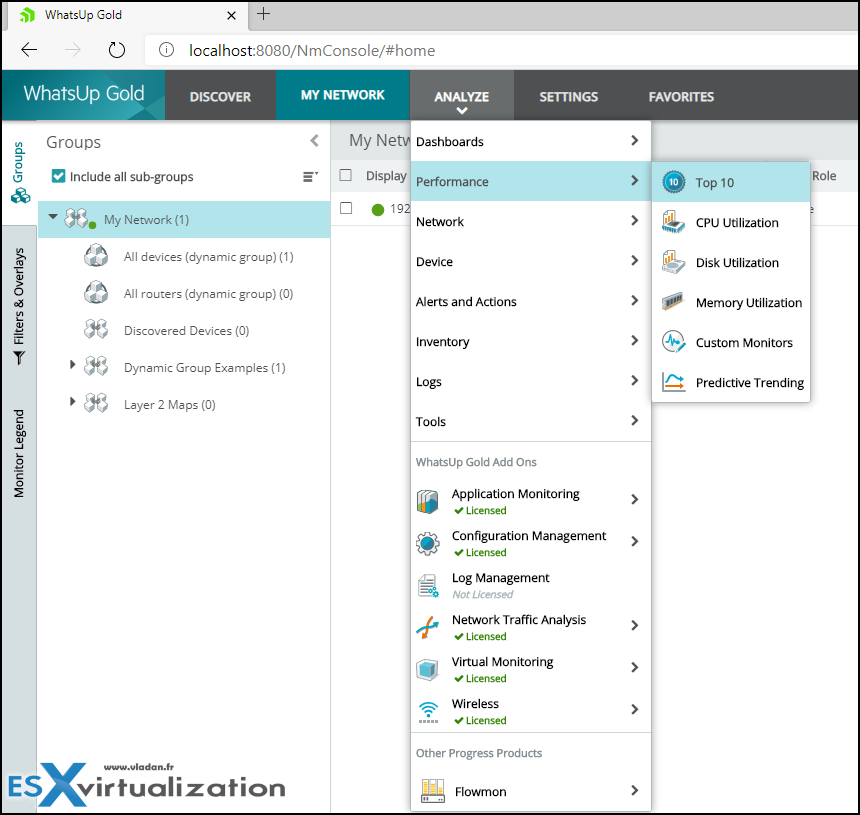Tick the select-all checkbox beside Display
Screen dimensions: 860x815
pyautogui.click(x=346, y=175)
